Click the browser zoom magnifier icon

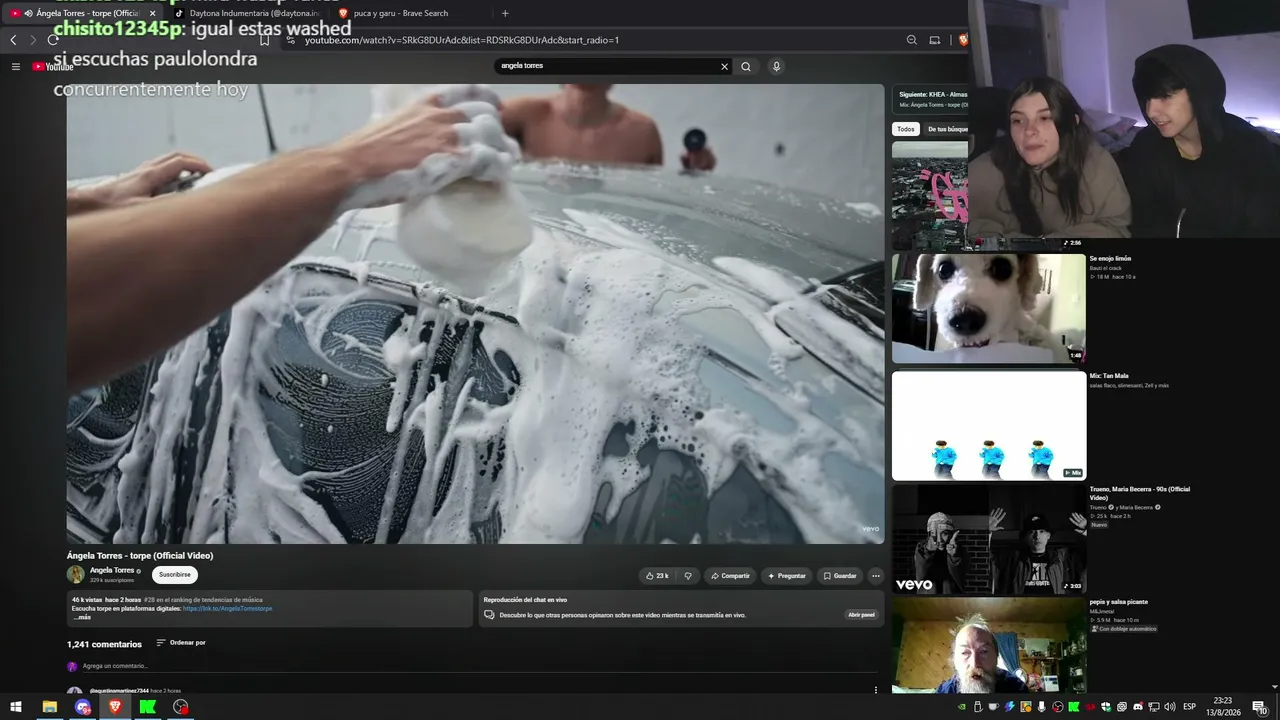[911, 40]
